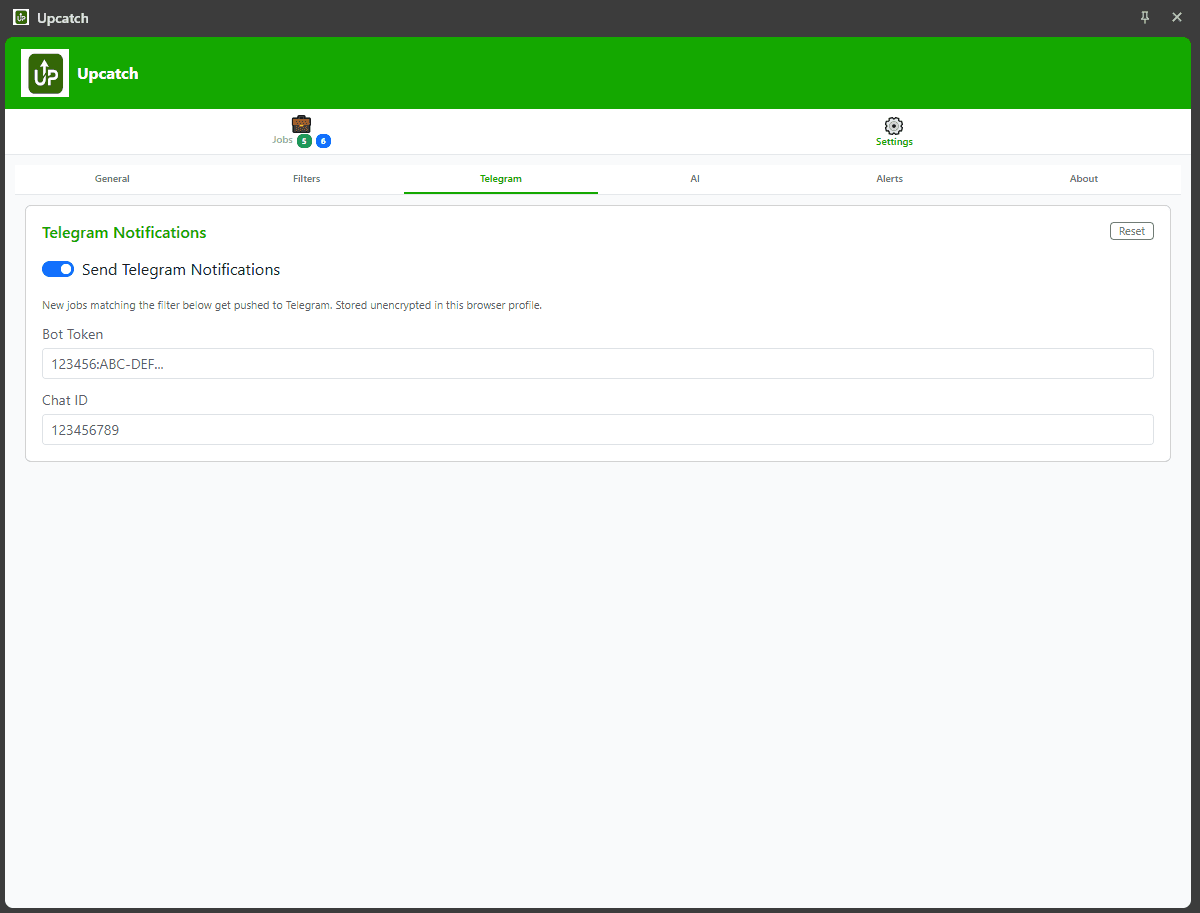Click the Upcatch logo in the green header
Image resolution: width=1200 pixels, height=913 pixels.
[x=45, y=73]
